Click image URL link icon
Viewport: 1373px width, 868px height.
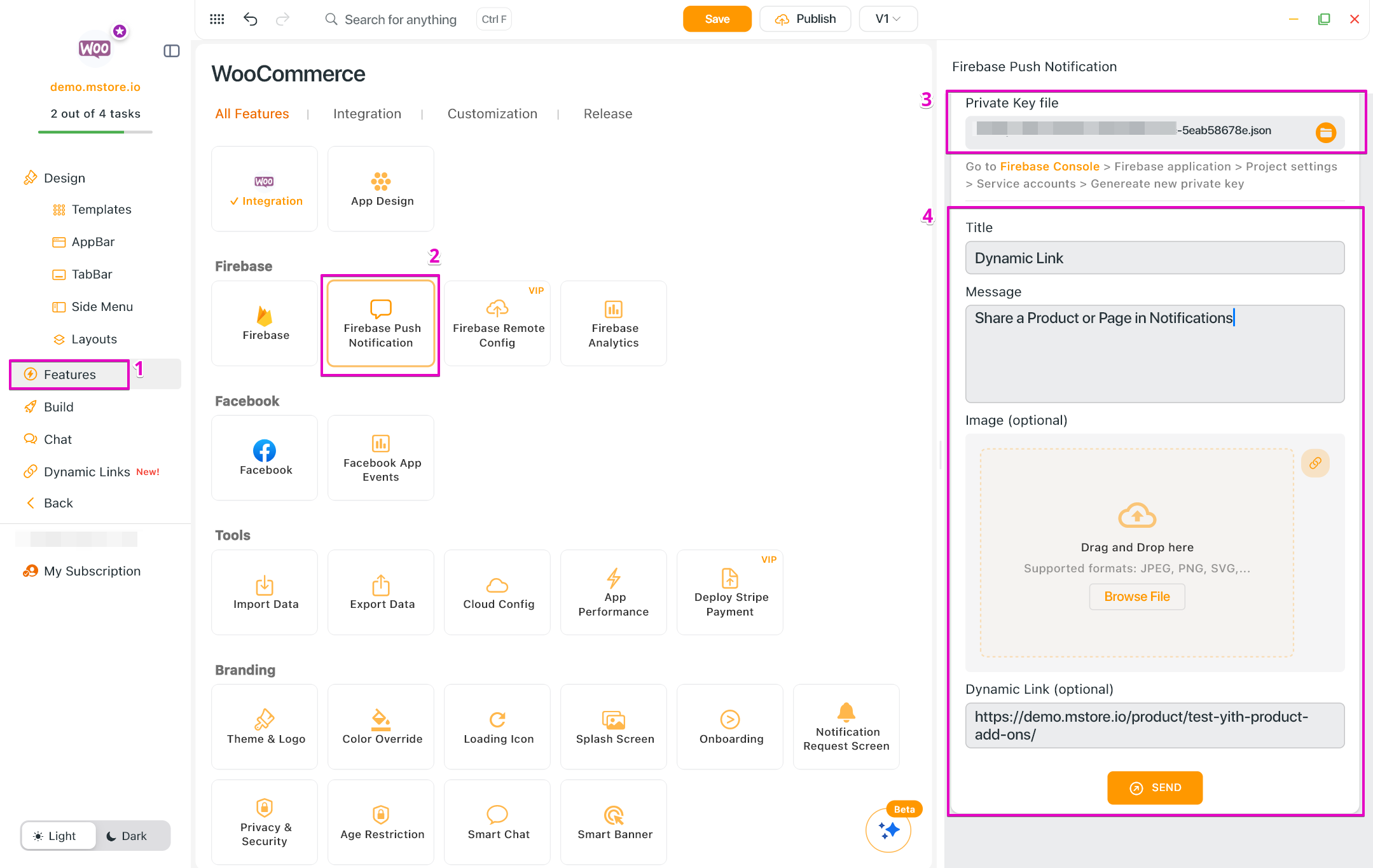(x=1315, y=463)
